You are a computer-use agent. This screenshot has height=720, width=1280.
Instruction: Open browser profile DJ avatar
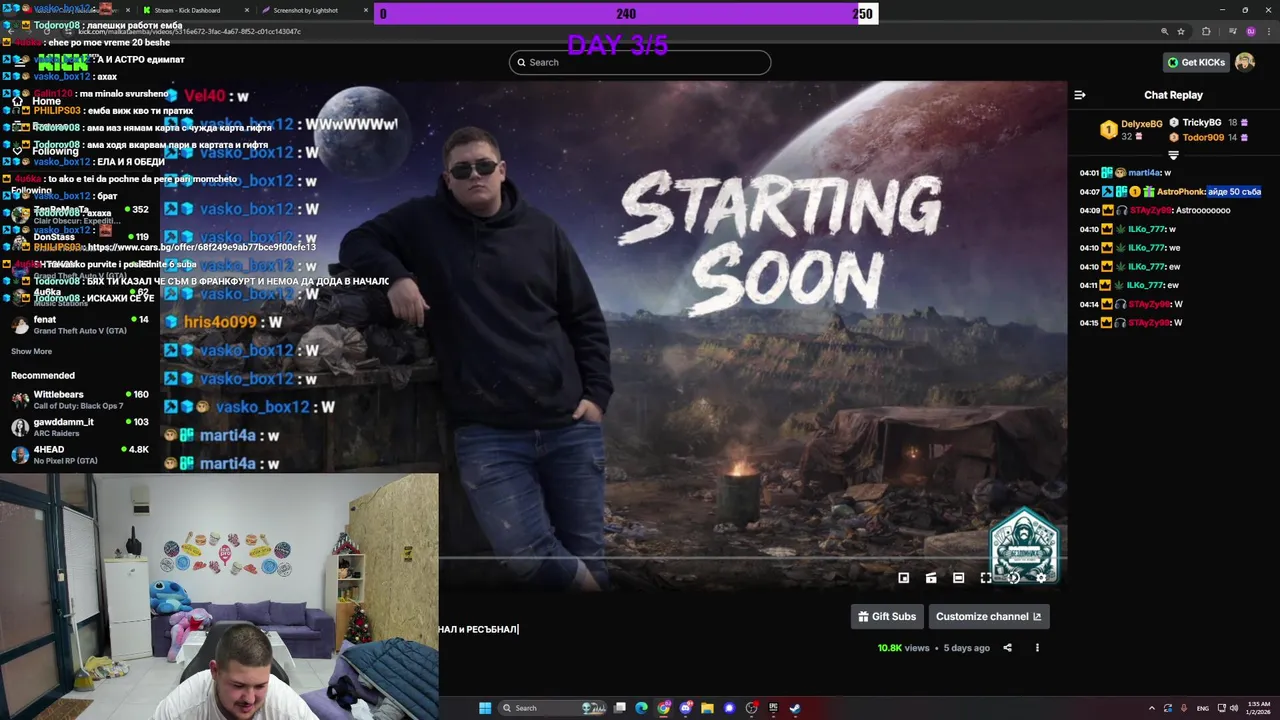pyautogui.click(x=1250, y=32)
